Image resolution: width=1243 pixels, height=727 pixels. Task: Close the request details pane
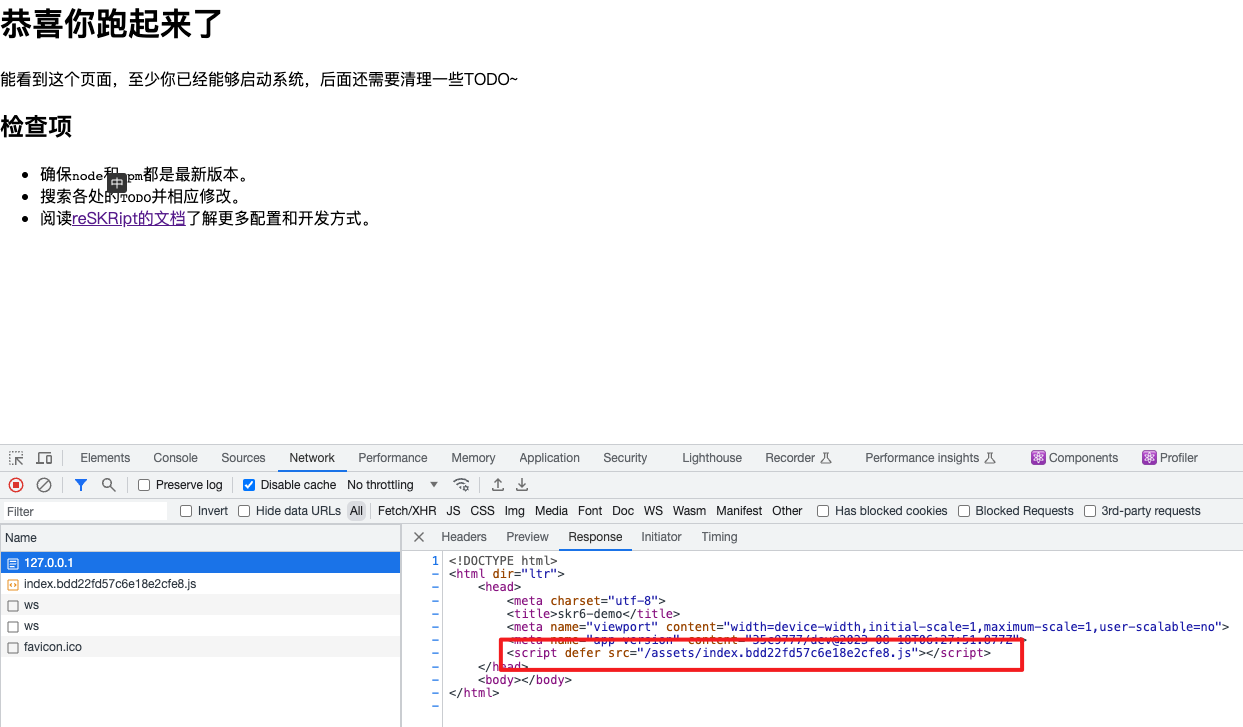(419, 537)
